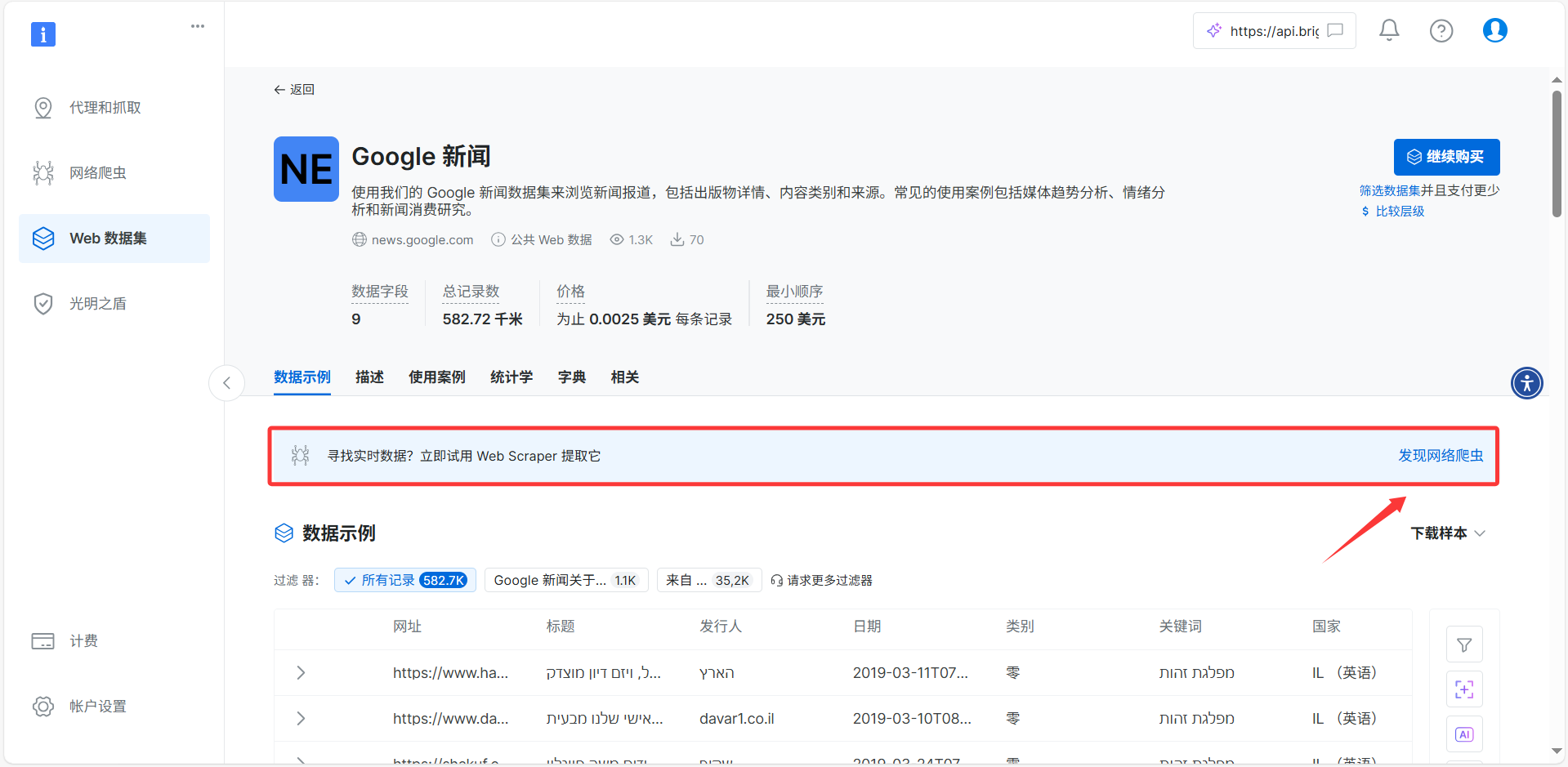Click the expand-view icon beside table
This screenshot has height=767, width=1568.
coord(1464,689)
